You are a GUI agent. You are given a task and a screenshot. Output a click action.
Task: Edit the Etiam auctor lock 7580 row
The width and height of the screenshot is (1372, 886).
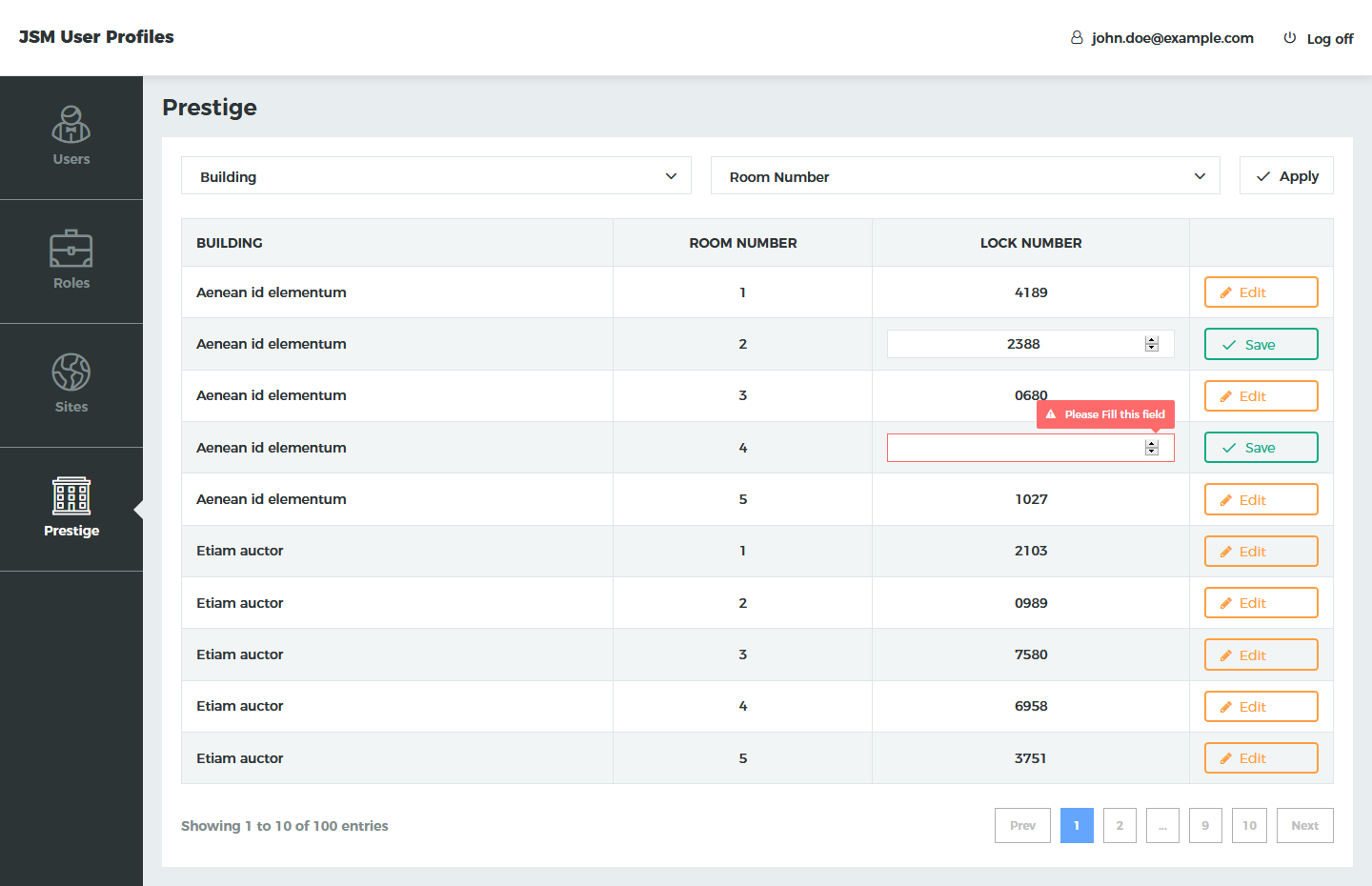(1261, 655)
